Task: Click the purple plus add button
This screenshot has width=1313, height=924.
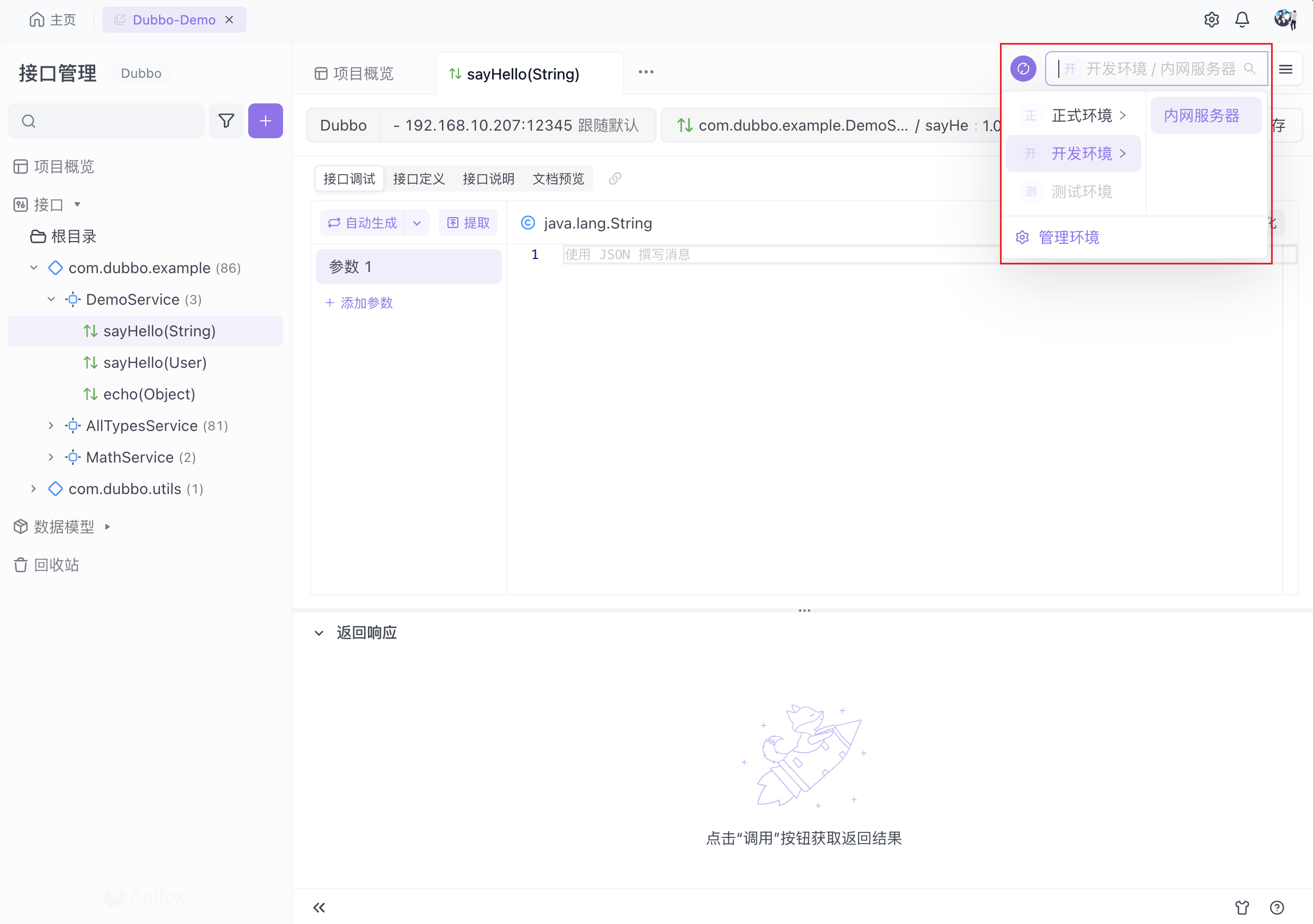Action: click(x=265, y=121)
